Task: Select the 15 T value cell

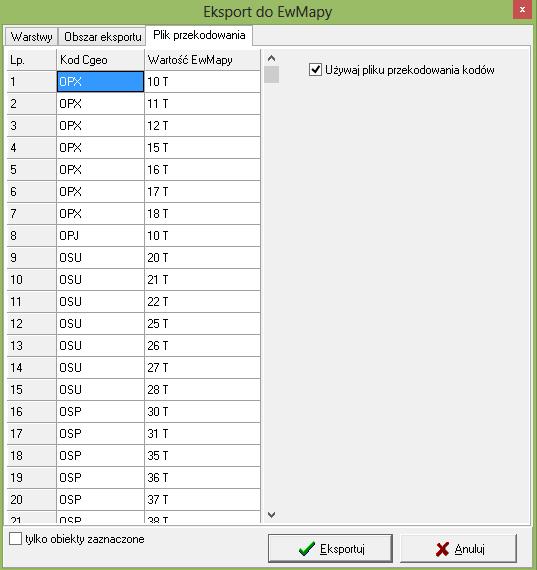Action: (x=203, y=148)
